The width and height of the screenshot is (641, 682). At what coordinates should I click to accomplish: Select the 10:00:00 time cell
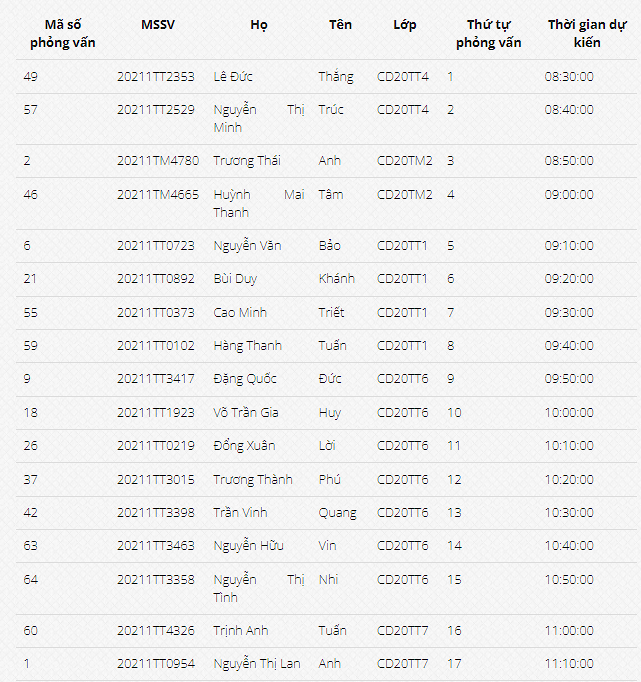(x=569, y=413)
